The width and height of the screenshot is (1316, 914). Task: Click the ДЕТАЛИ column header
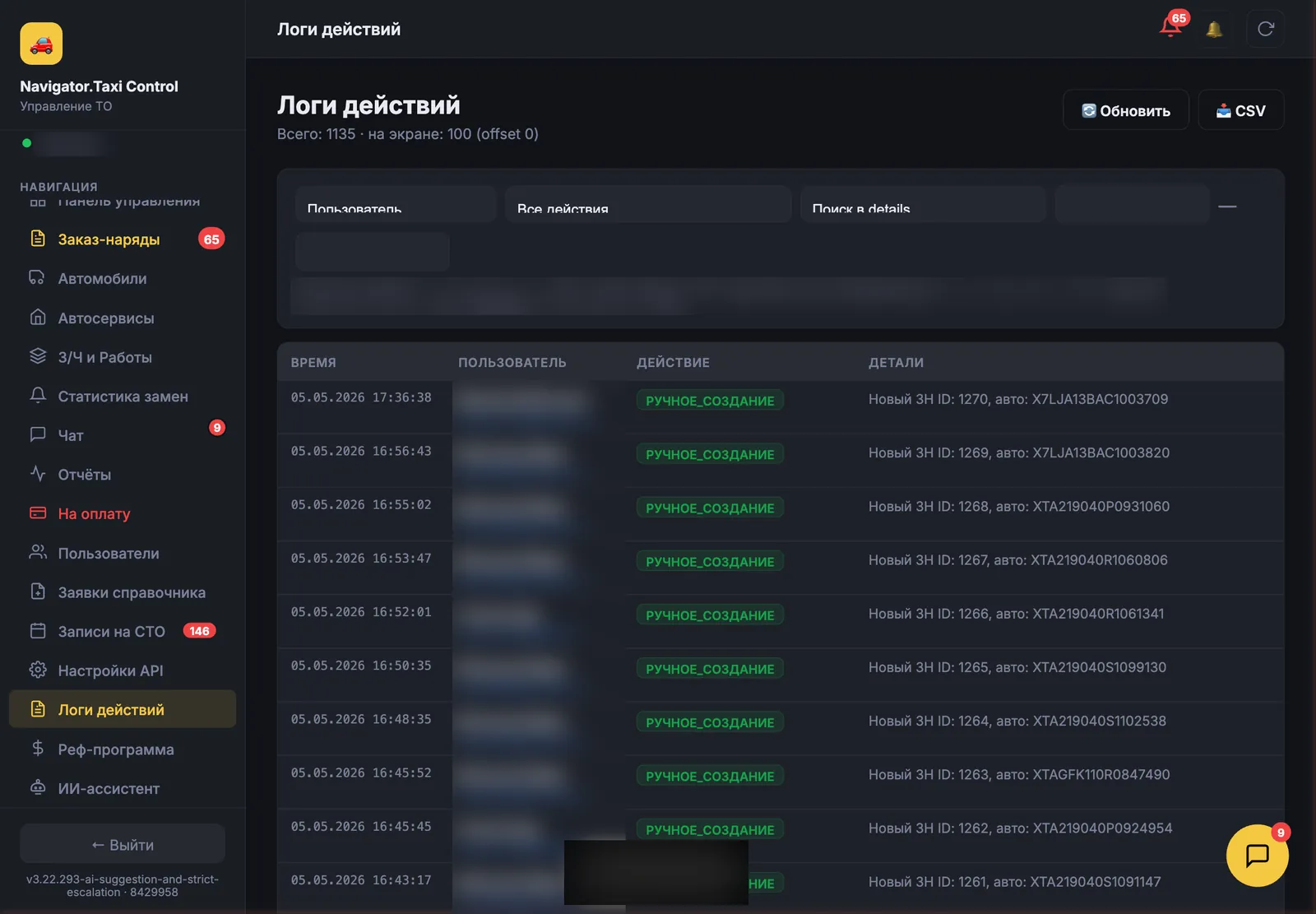(x=896, y=363)
